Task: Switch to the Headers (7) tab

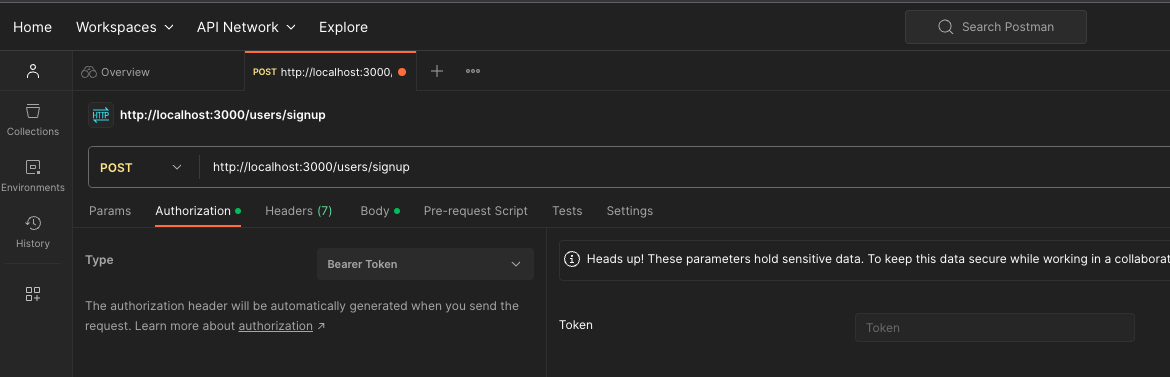Action: click(298, 211)
